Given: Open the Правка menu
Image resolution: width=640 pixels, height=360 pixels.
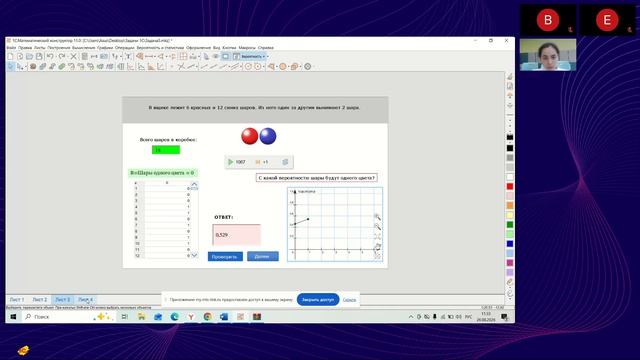Looking at the screenshot, I should point(25,48).
